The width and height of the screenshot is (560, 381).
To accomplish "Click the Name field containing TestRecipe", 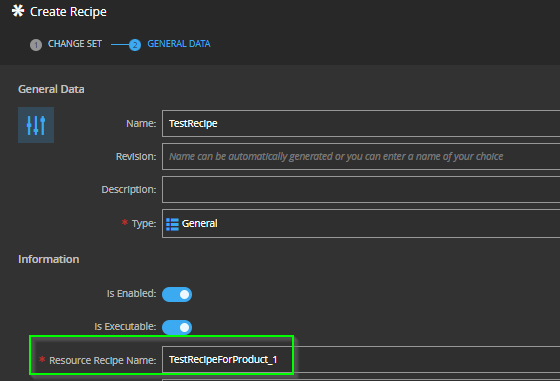I will tap(361, 124).
